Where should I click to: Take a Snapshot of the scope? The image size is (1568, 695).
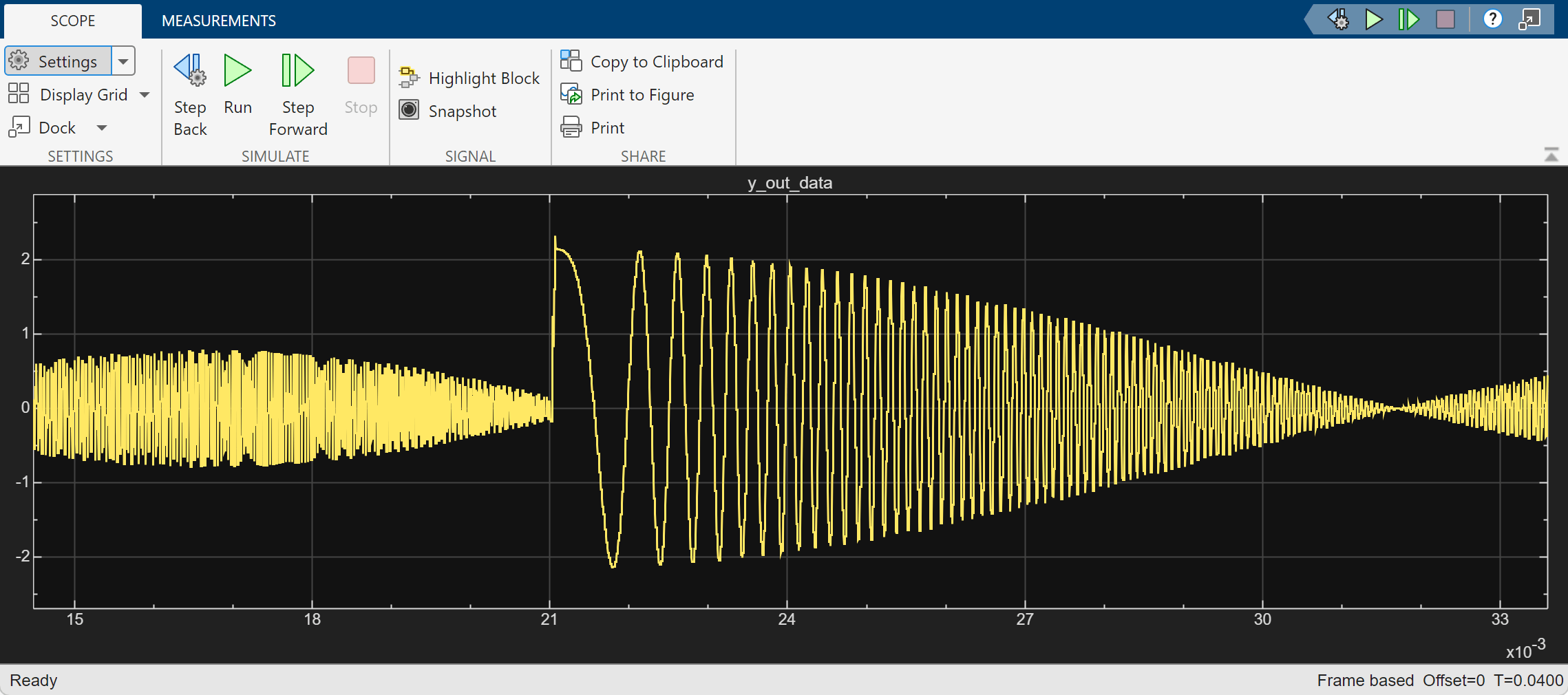[x=449, y=111]
